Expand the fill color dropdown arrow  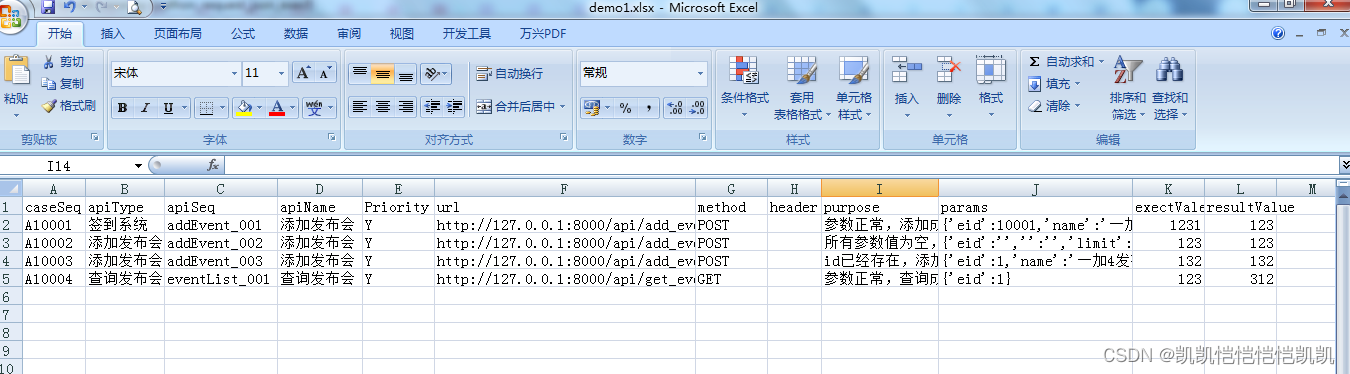pyautogui.click(x=260, y=108)
